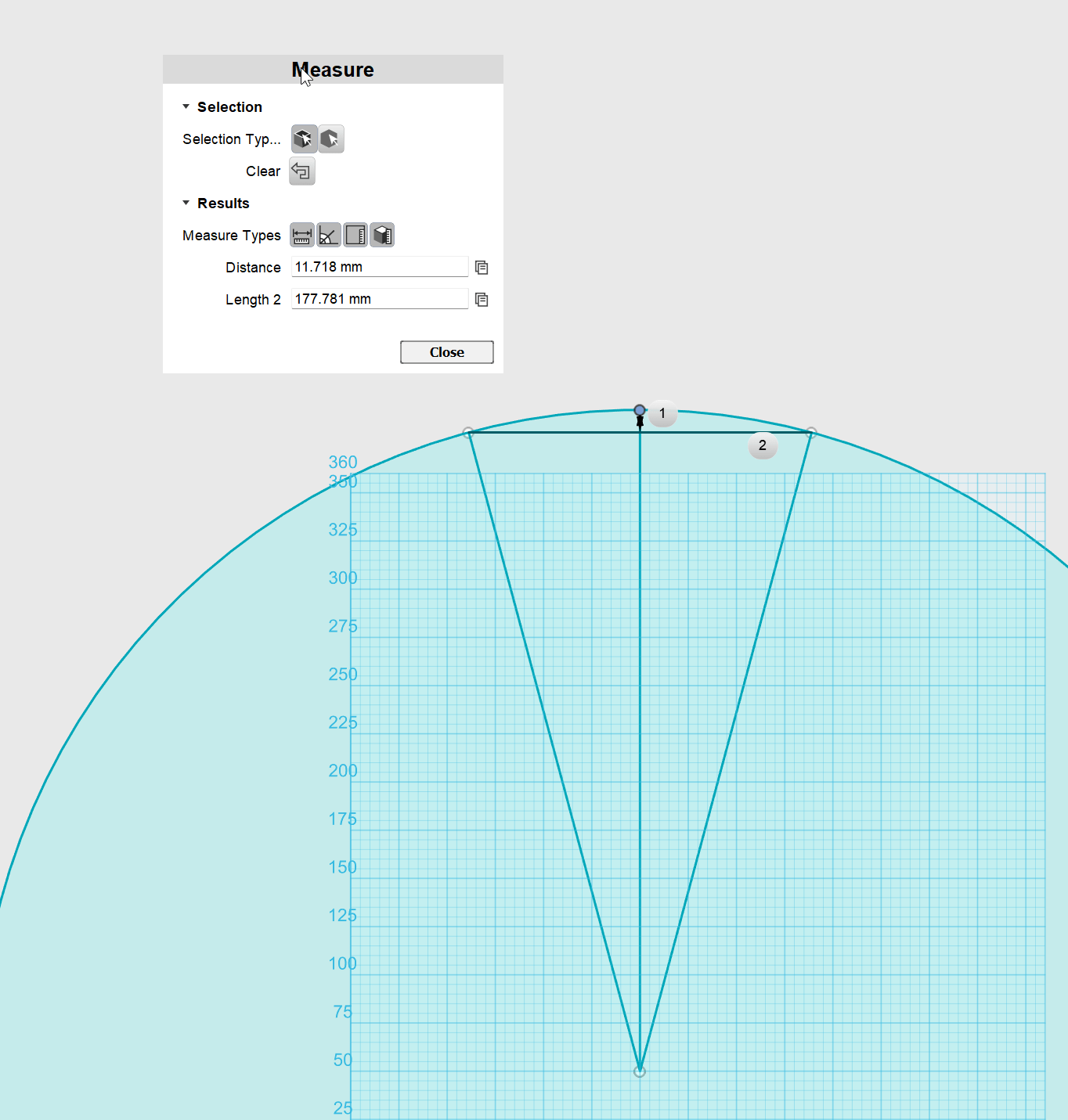Select measurement marker 2 on the chord
Image resolution: width=1068 pixels, height=1120 pixels.
763,445
